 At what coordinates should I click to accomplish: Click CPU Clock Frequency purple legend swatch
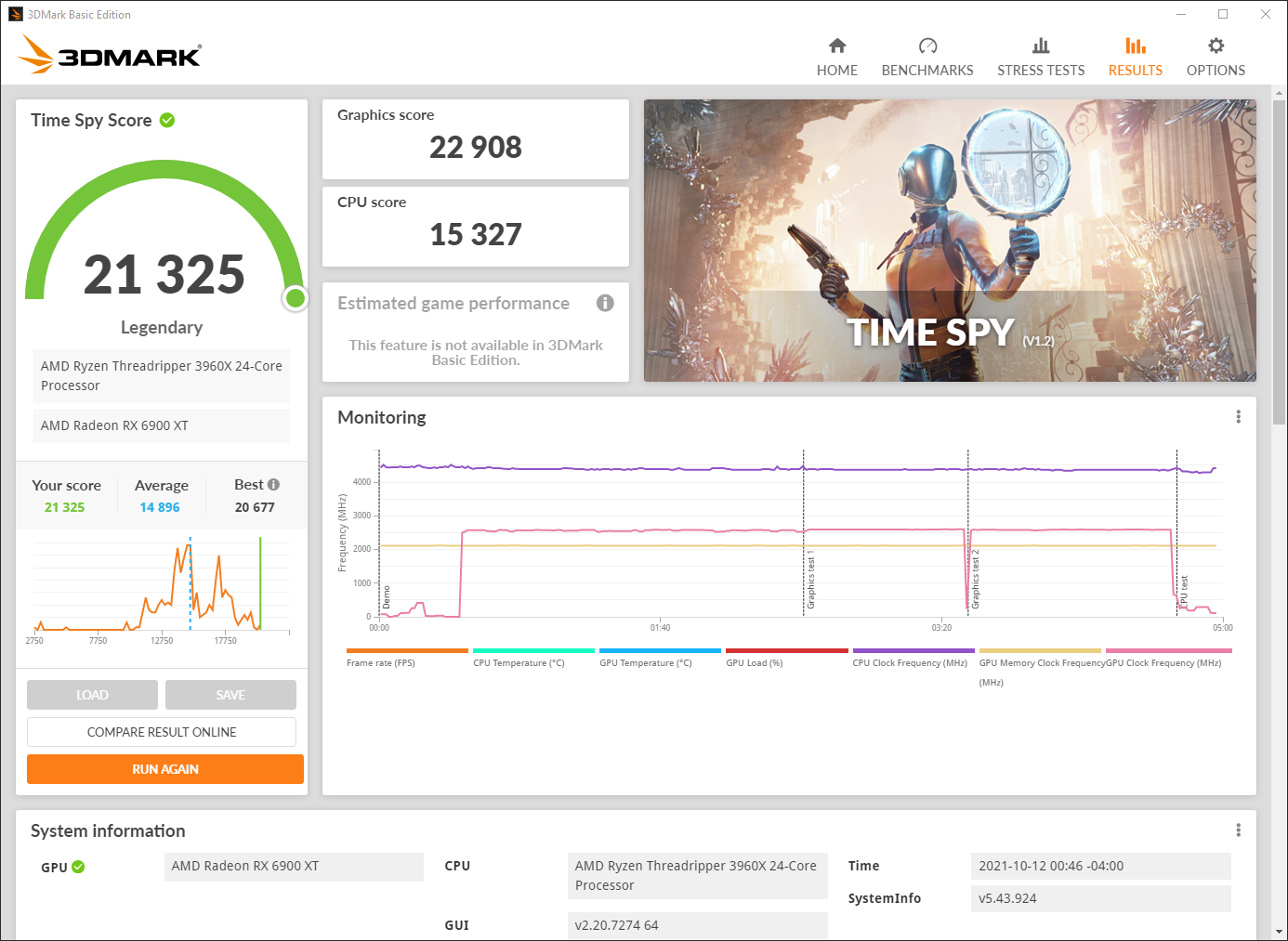pyautogui.click(x=913, y=650)
